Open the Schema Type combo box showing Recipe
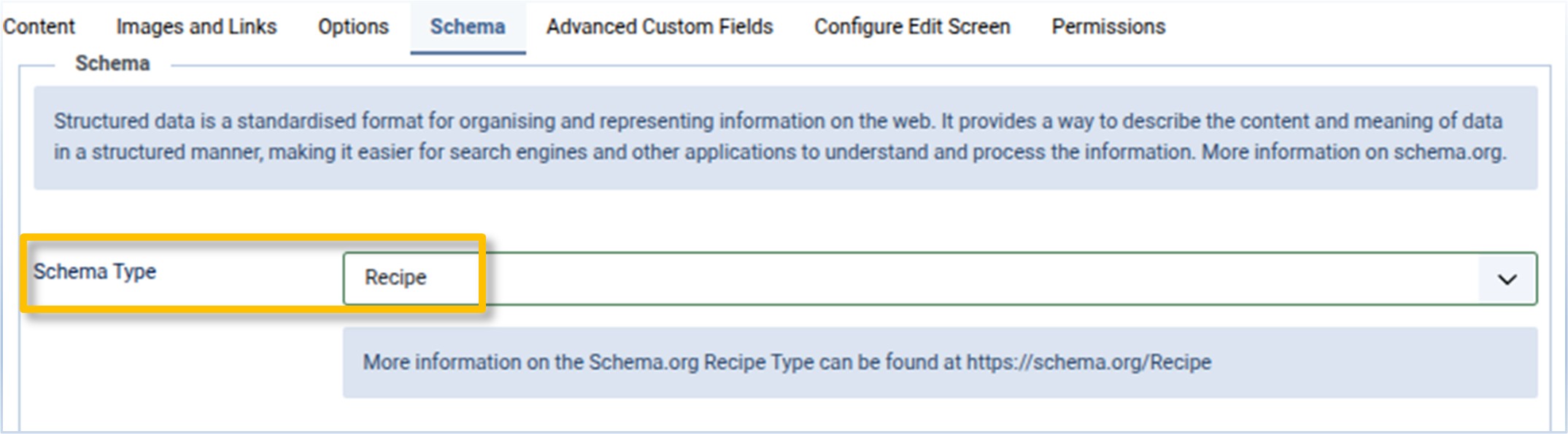Image resolution: width=1568 pixels, height=434 pixels. coord(912,279)
